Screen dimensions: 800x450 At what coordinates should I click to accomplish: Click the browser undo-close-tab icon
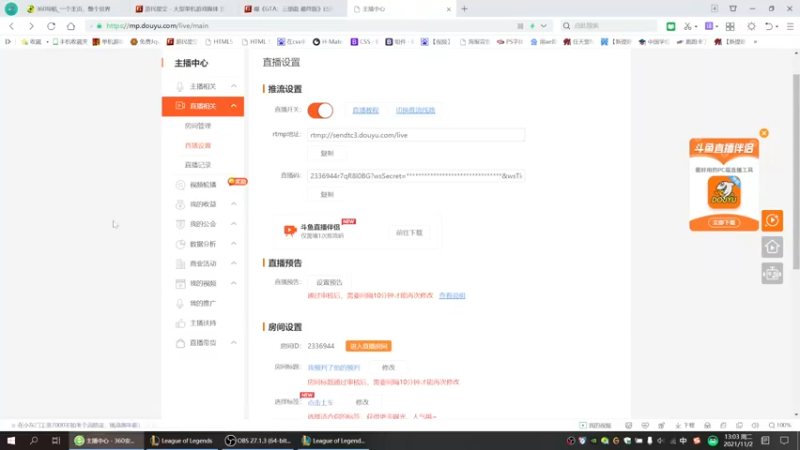point(769,26)
